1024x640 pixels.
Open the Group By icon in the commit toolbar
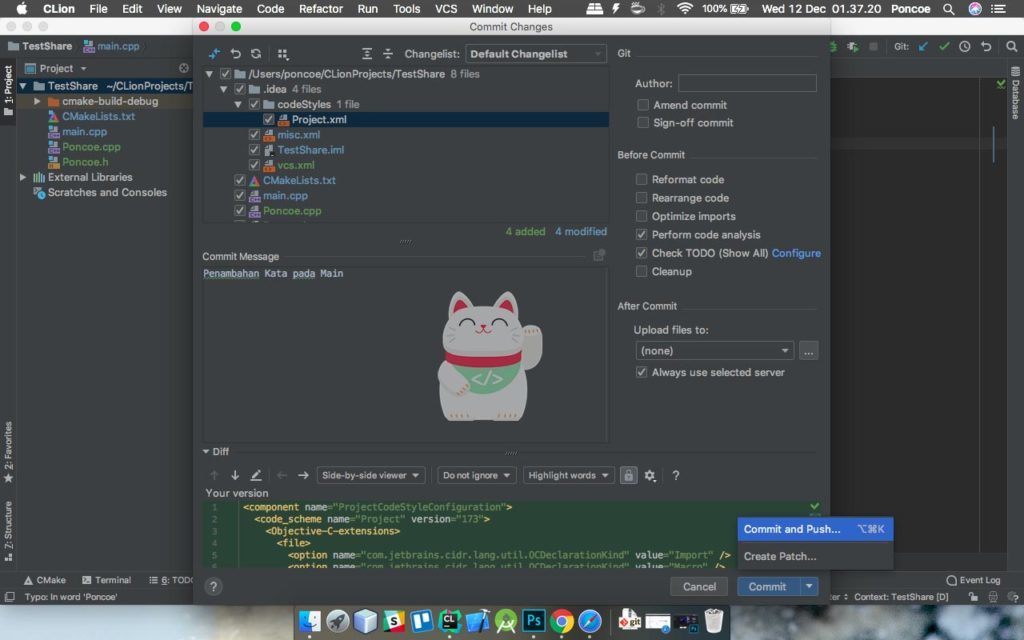coord(283,54)
